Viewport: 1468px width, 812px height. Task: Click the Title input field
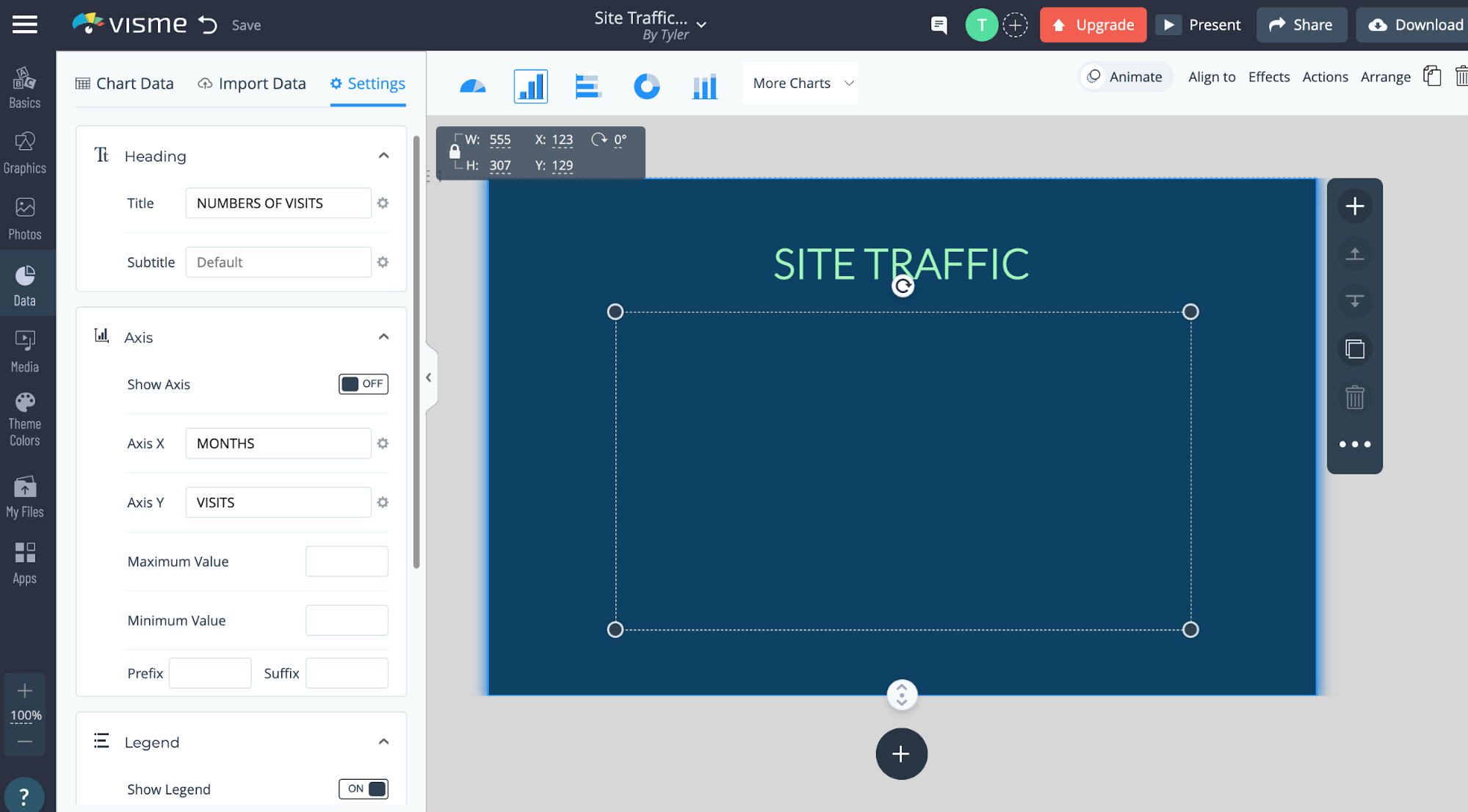click(278, 203)
